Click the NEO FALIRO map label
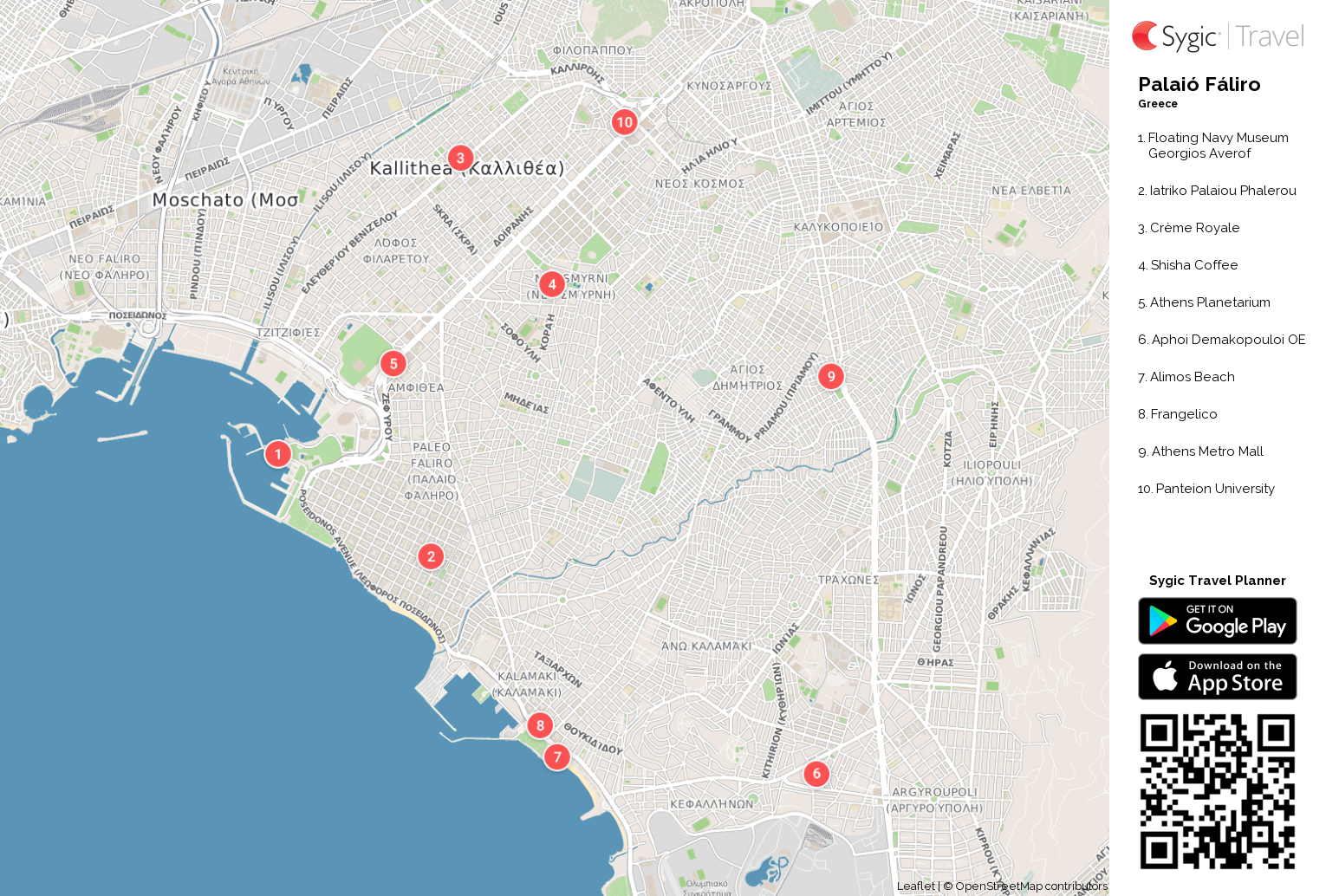The width and height of the screenshot is (1326, 896). [x=104, y=267]
